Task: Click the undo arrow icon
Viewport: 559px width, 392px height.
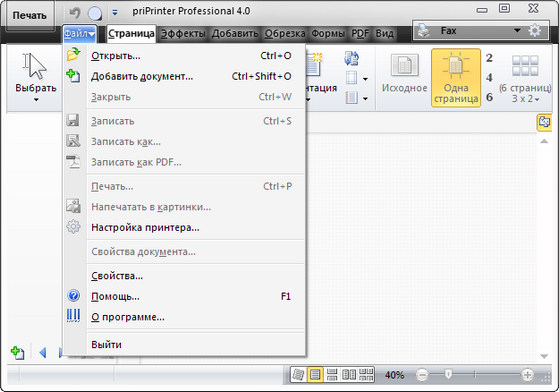Action: (75, 13)
